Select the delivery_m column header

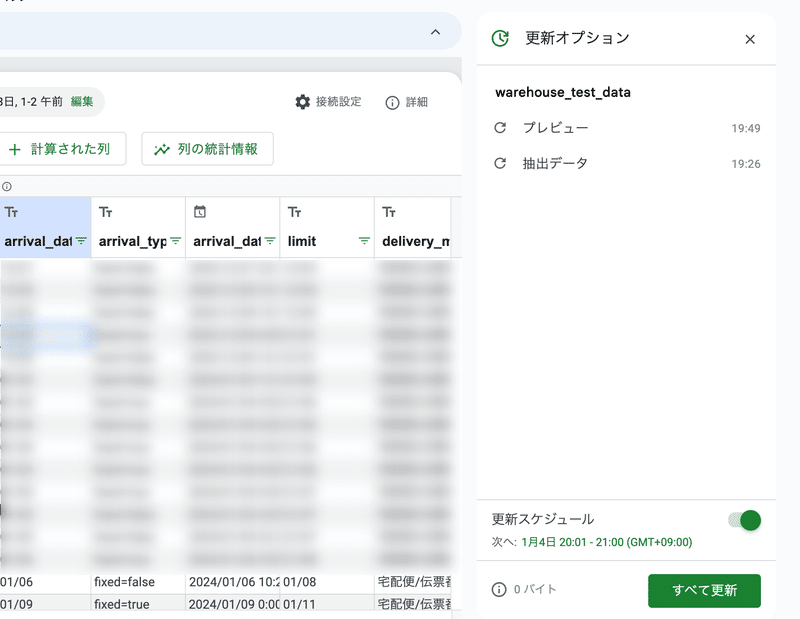[x=413, y=227]
